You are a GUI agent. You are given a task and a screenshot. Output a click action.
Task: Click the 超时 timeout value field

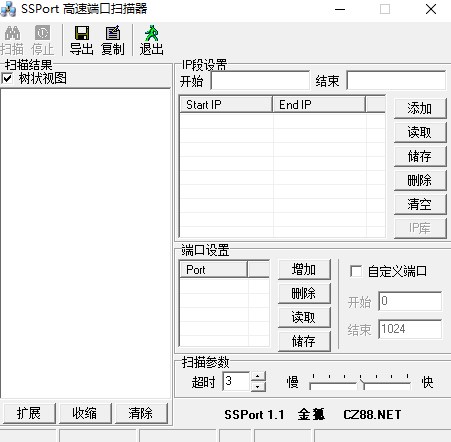(x=236, y=381)
